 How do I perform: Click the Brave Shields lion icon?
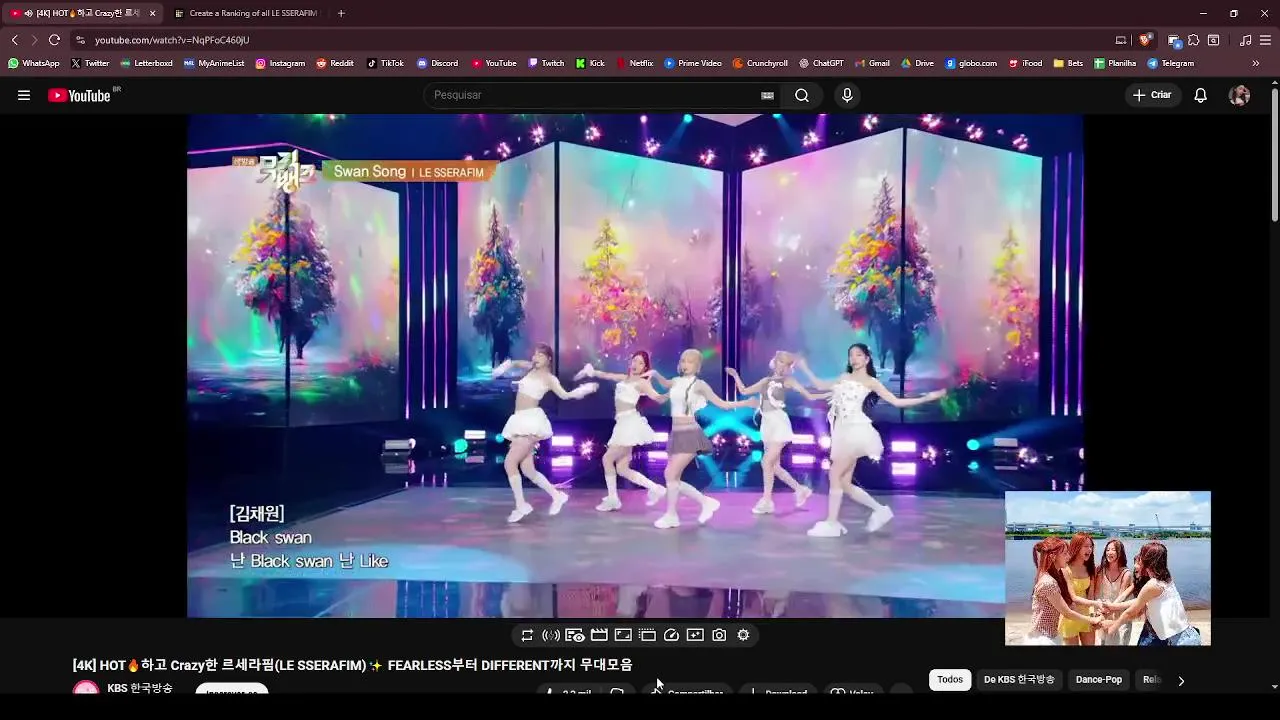pyautogui.click(x=1146, y=40)
